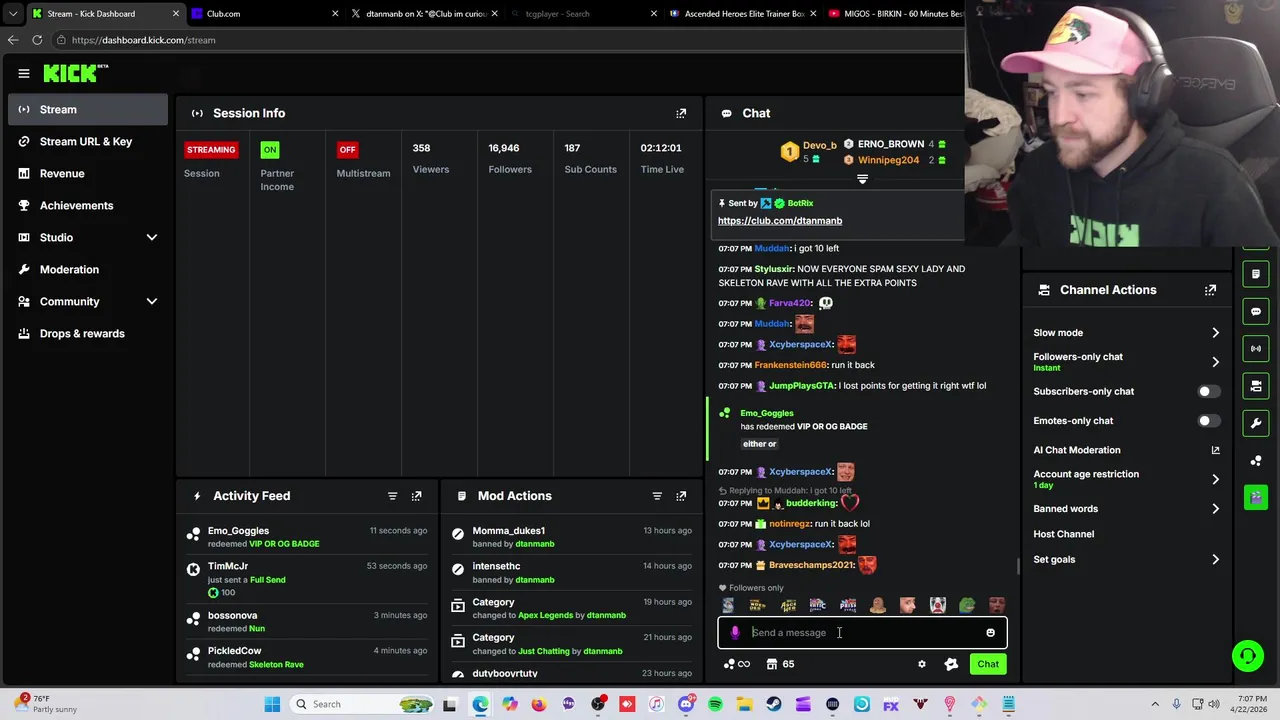Open the hamburger menu beside the Kick logo
Screen dimensions: 1280x720
[x=24, y=73]
